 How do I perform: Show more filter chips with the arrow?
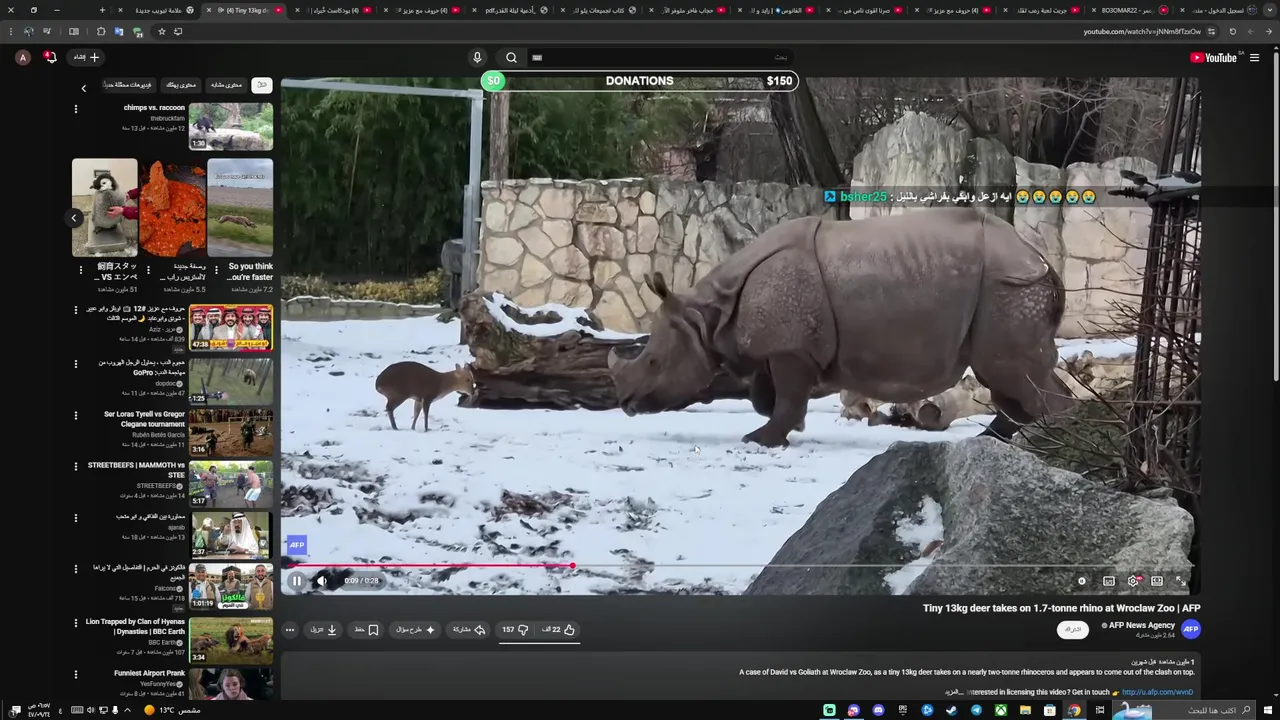[84, 88]
